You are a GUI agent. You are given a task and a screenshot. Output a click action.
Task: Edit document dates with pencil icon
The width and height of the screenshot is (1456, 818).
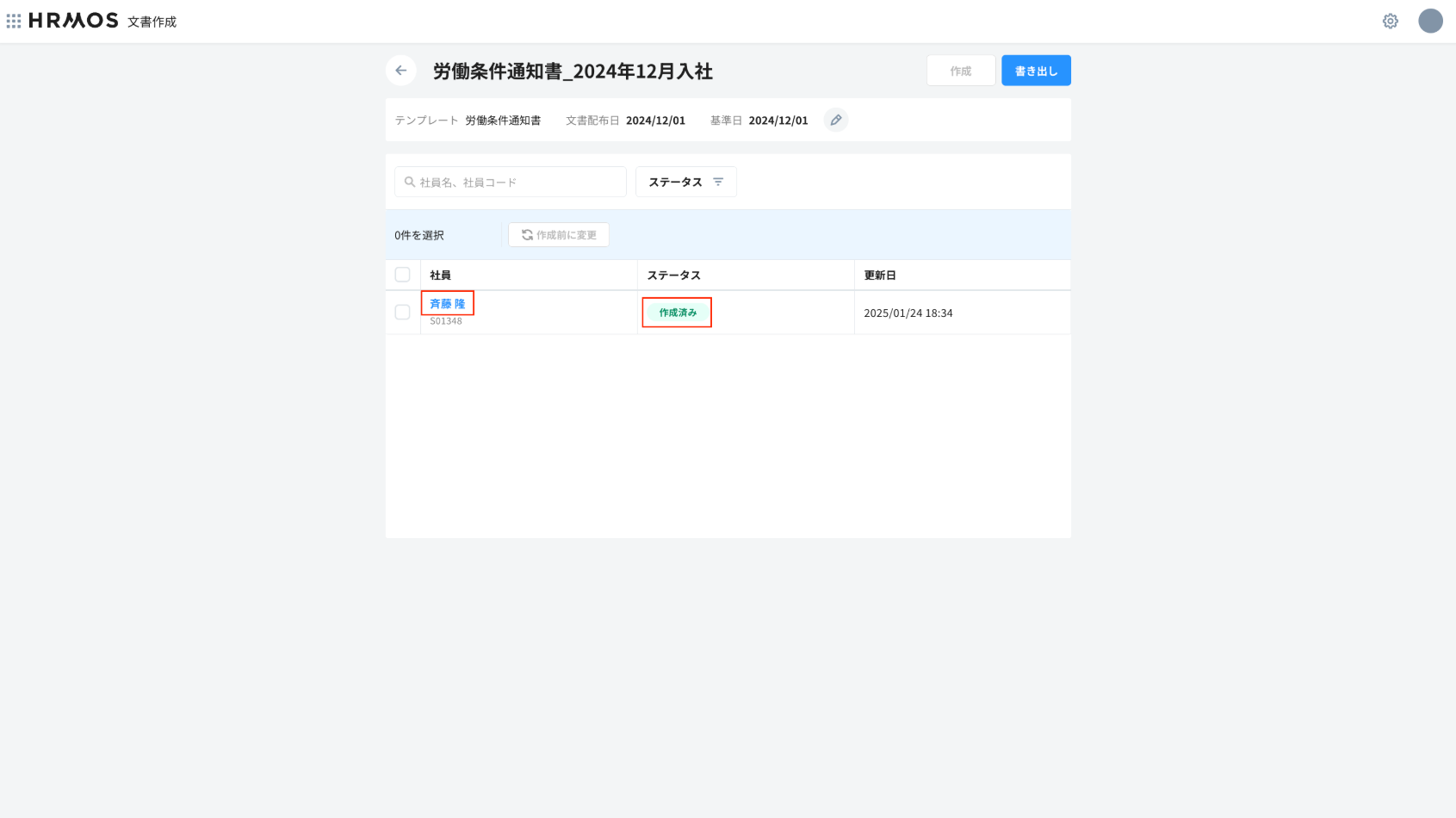(835, 121)
